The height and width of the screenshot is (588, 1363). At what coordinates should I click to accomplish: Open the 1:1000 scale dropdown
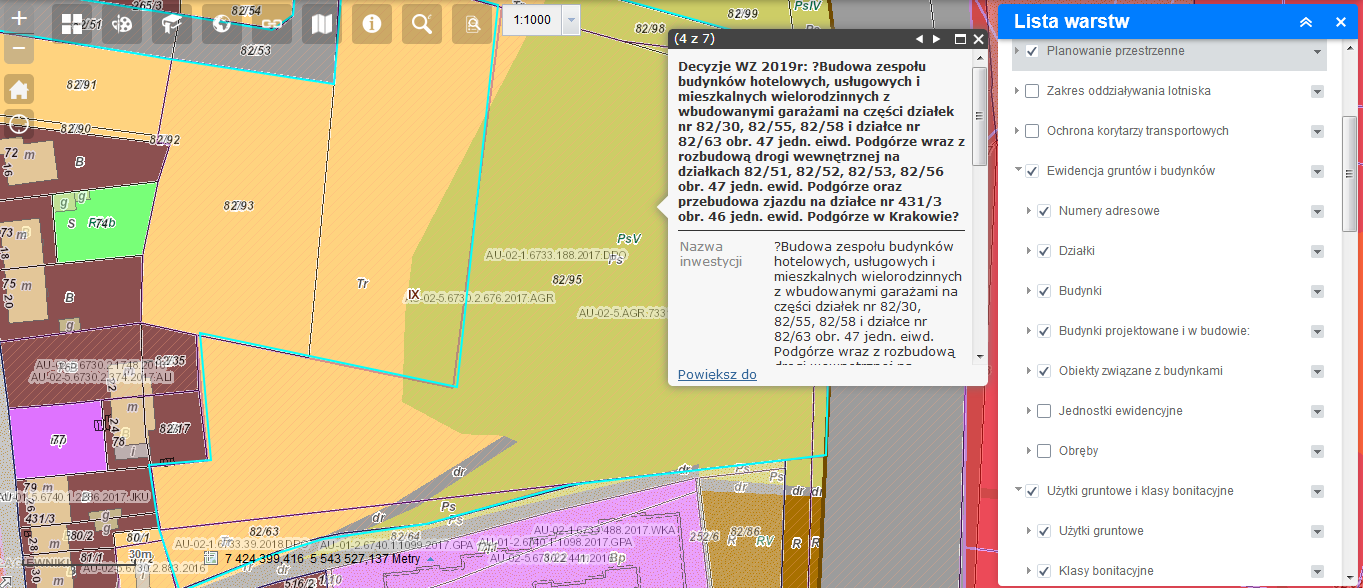[x=570, y=20]
